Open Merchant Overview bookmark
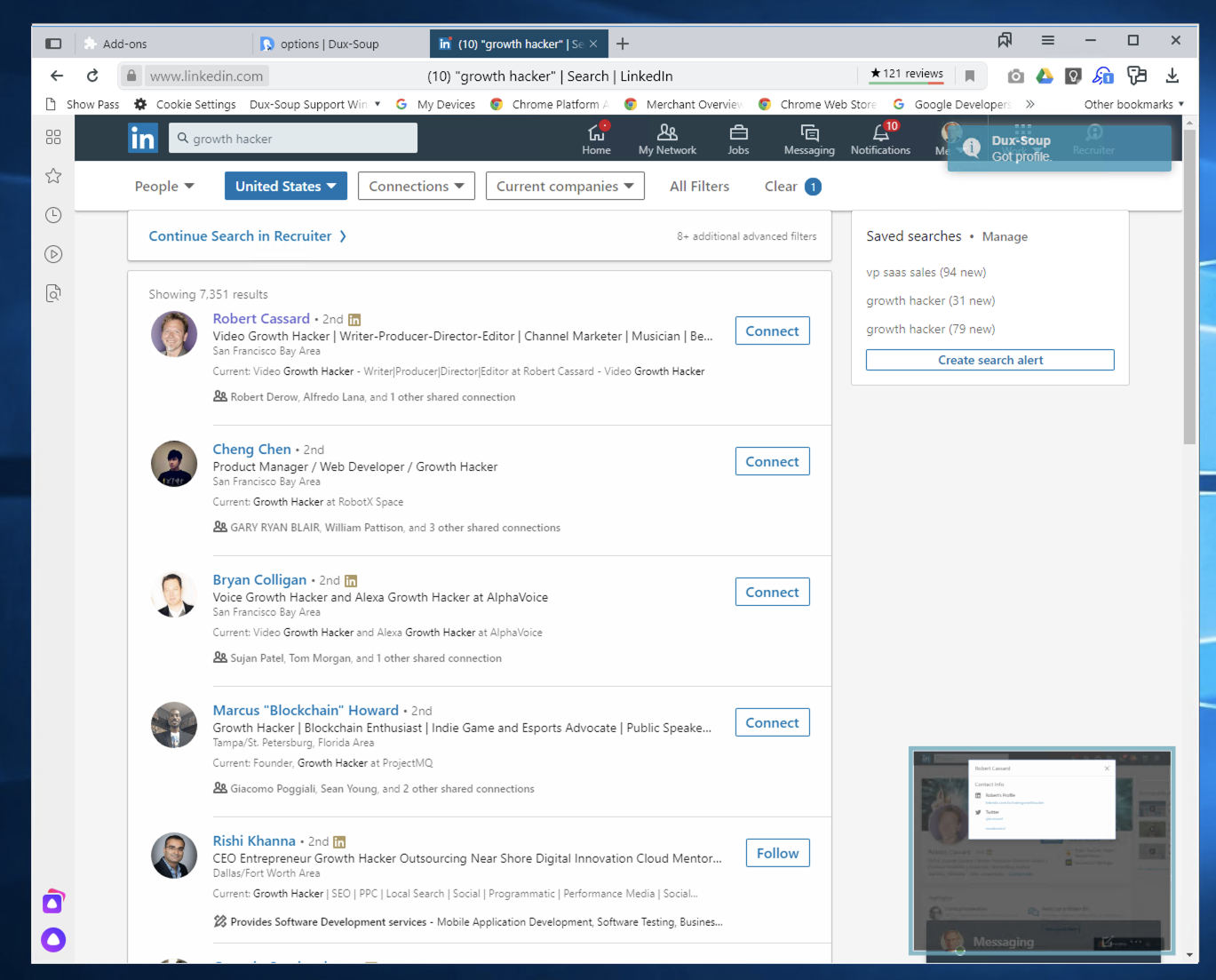Viewport: 1216px width, 980px height. click(x=683, y=104)
